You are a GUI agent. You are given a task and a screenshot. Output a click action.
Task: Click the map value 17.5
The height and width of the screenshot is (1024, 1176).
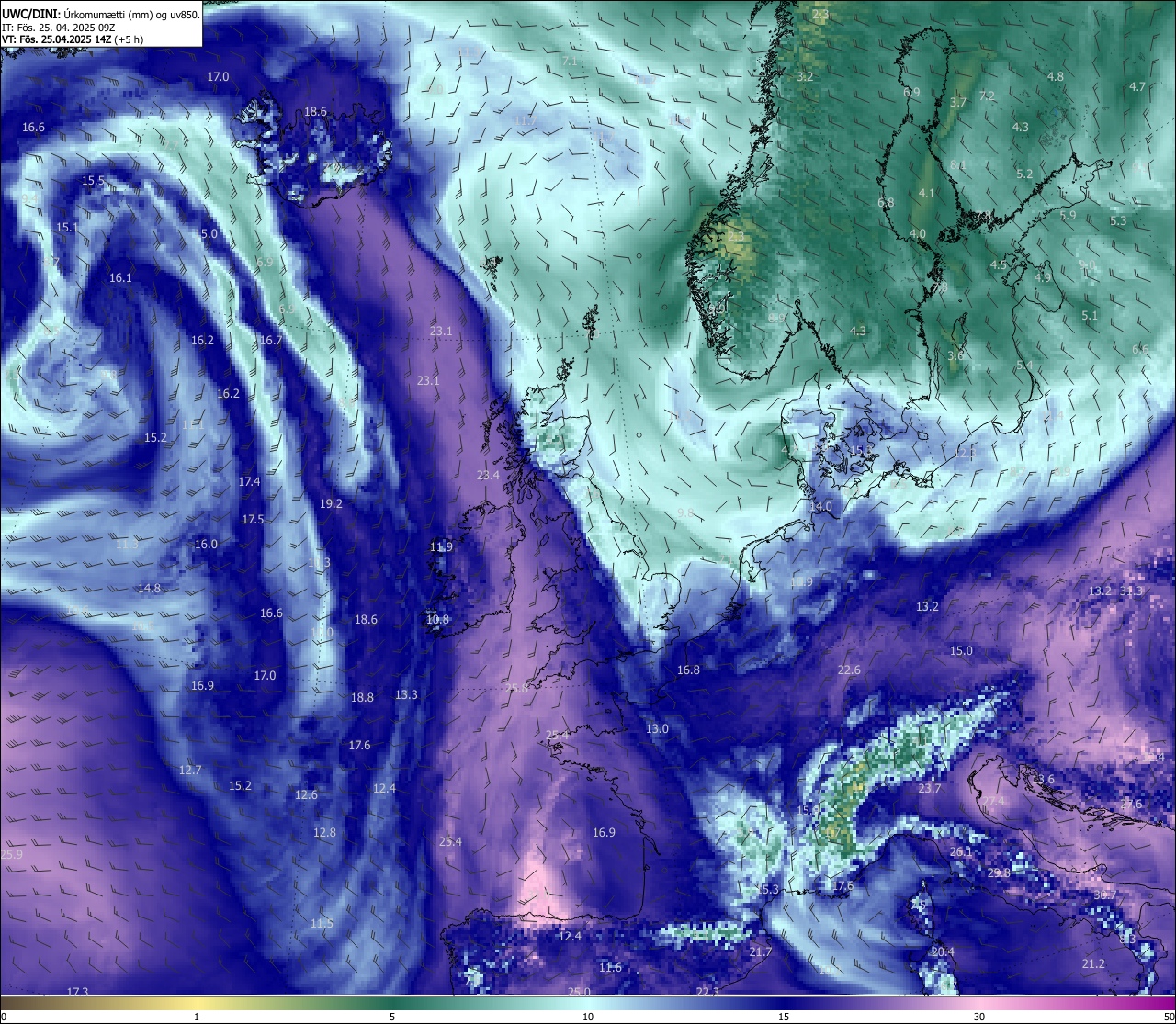[253, 520]
